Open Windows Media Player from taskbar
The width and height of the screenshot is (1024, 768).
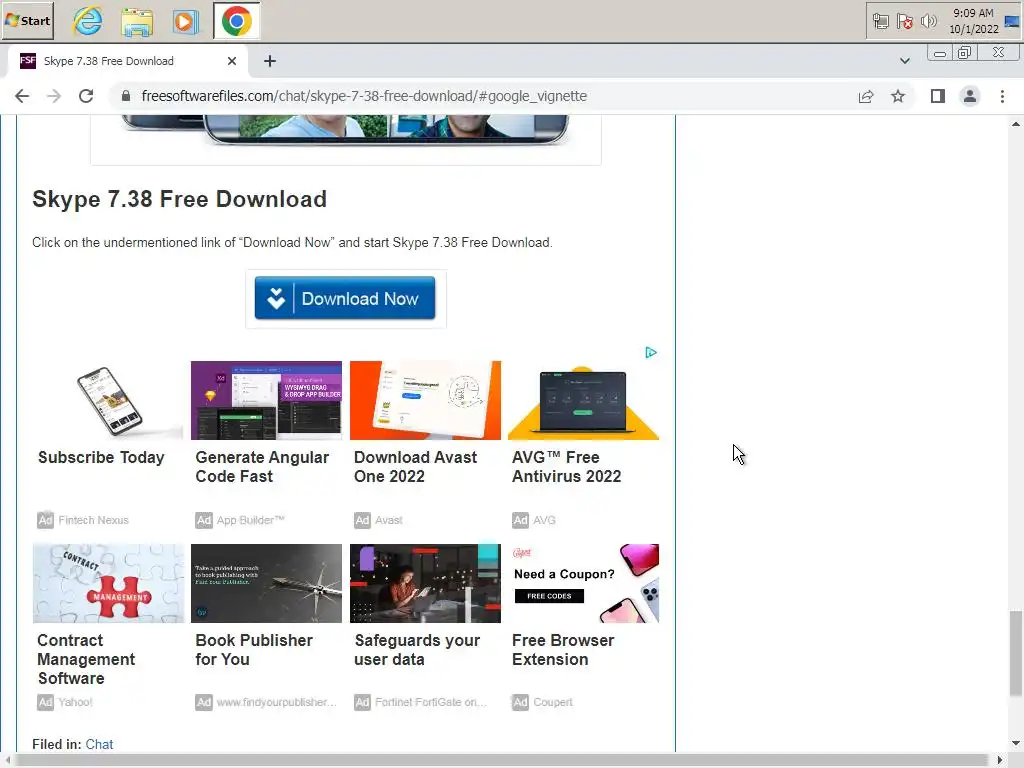point(185,22)
